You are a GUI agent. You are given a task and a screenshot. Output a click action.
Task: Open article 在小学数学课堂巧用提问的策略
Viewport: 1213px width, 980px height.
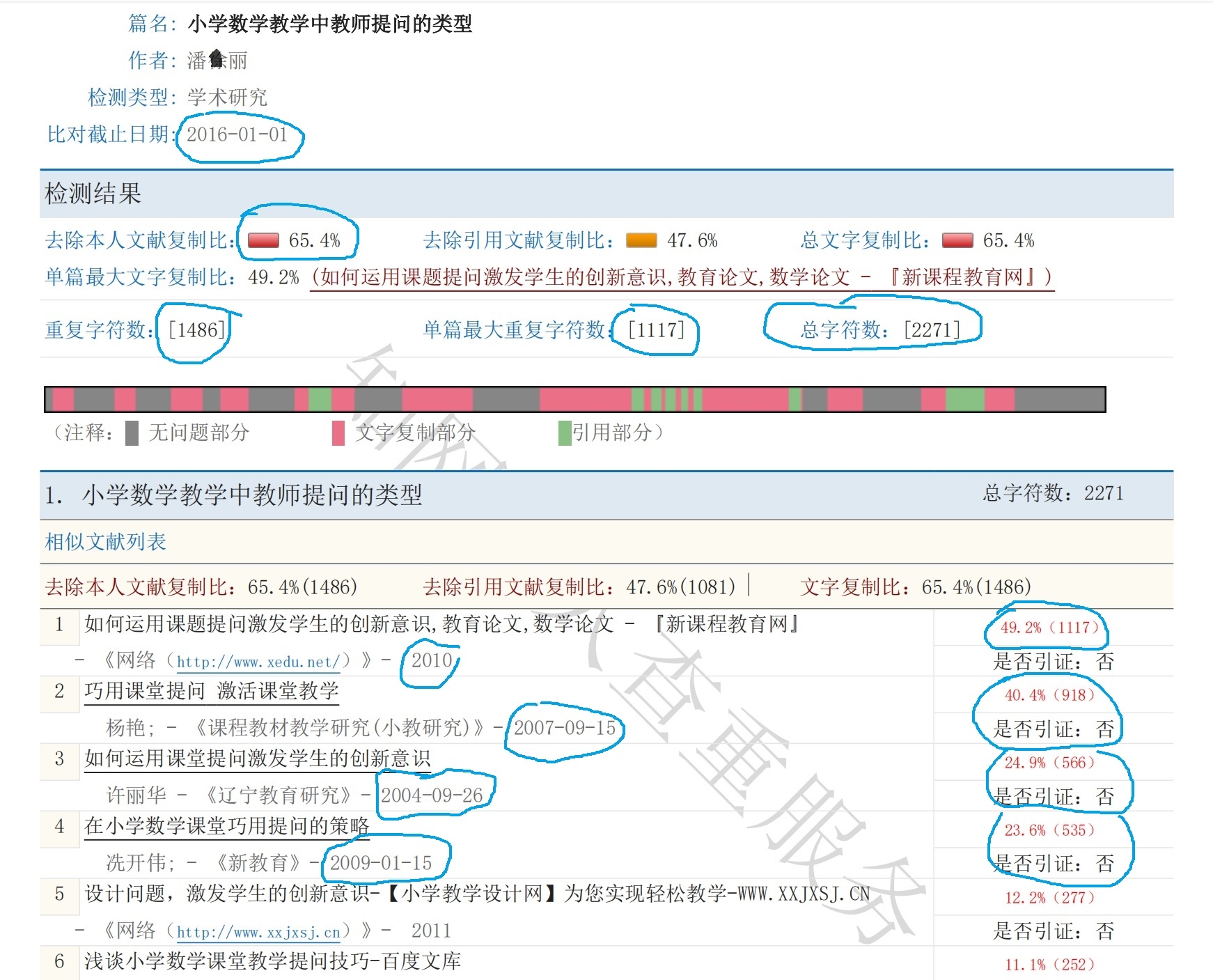pyautogui.click(x=226, y=826)
